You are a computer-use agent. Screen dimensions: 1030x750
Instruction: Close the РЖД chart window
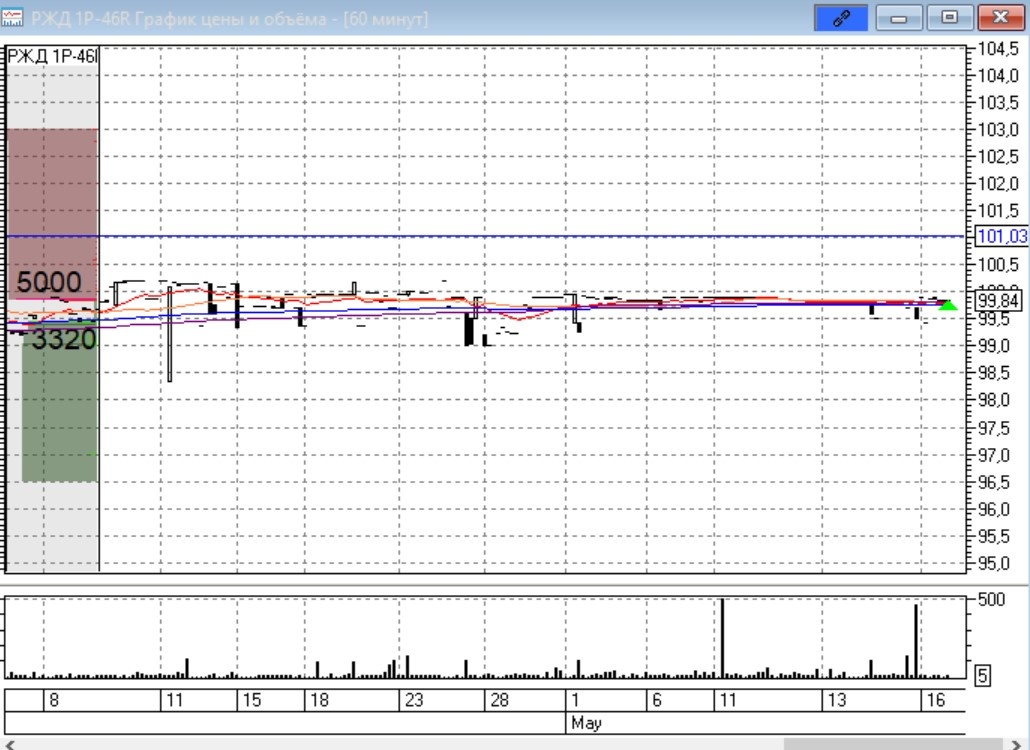pos(1000,18)
